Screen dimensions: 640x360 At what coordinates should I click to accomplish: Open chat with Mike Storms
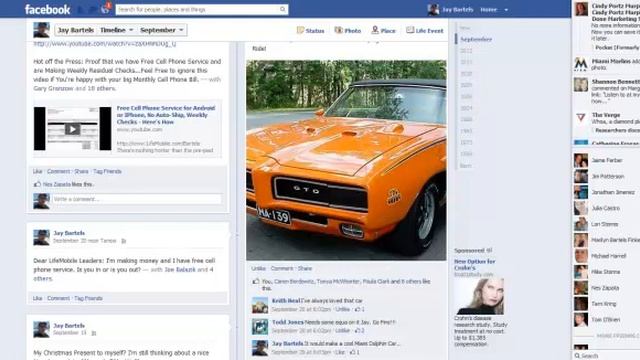(606, 272)
